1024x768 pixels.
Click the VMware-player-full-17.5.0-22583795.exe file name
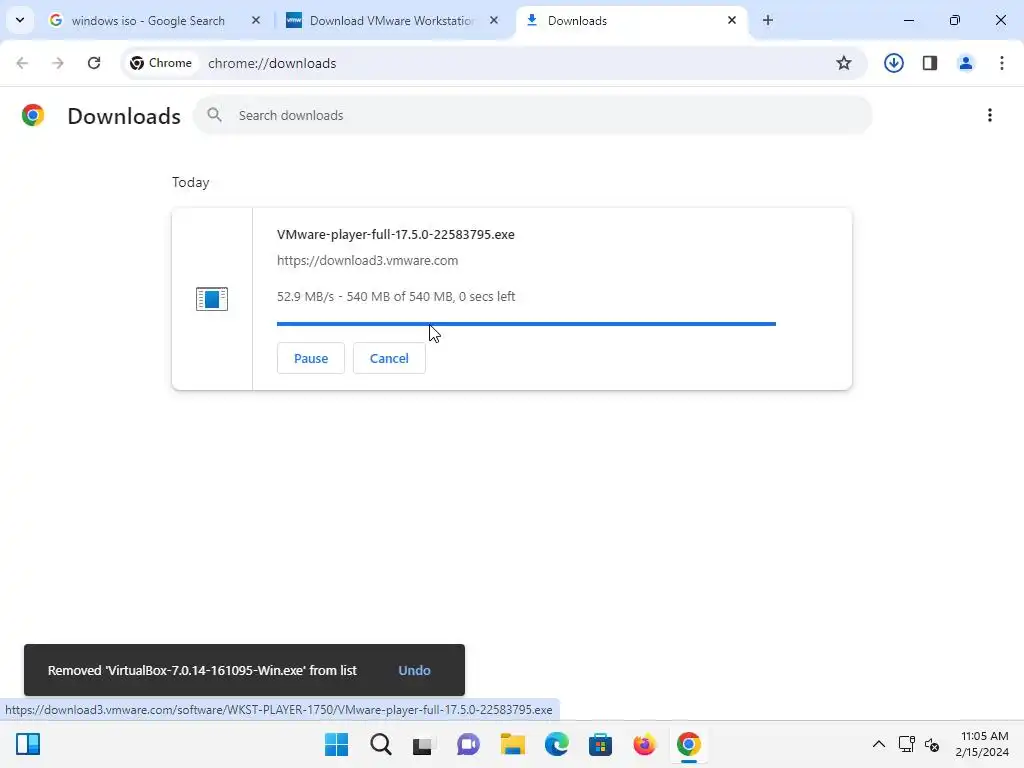(396, 234)
